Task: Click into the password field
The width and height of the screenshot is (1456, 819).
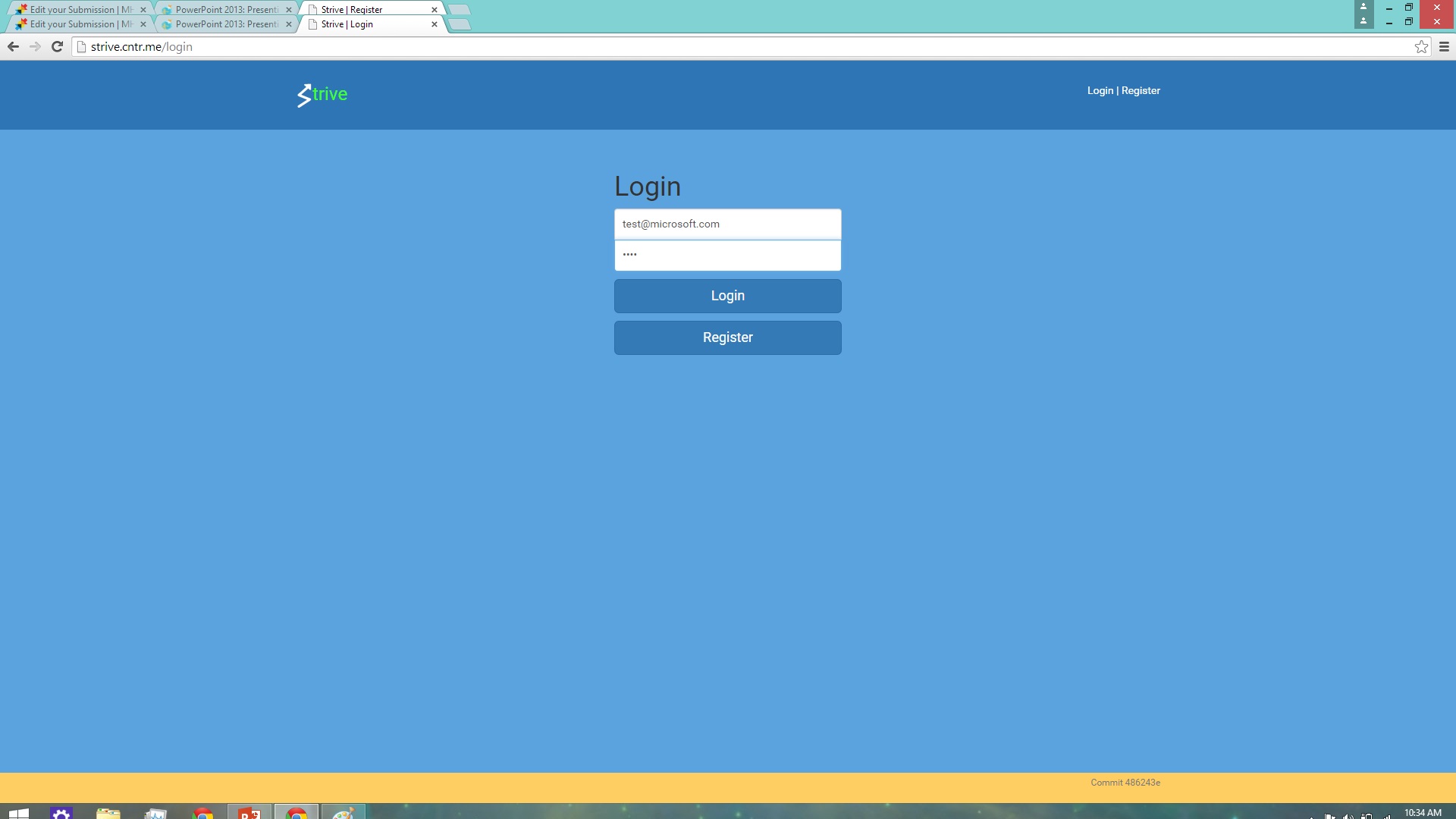Action: click(x=727, y=256)
